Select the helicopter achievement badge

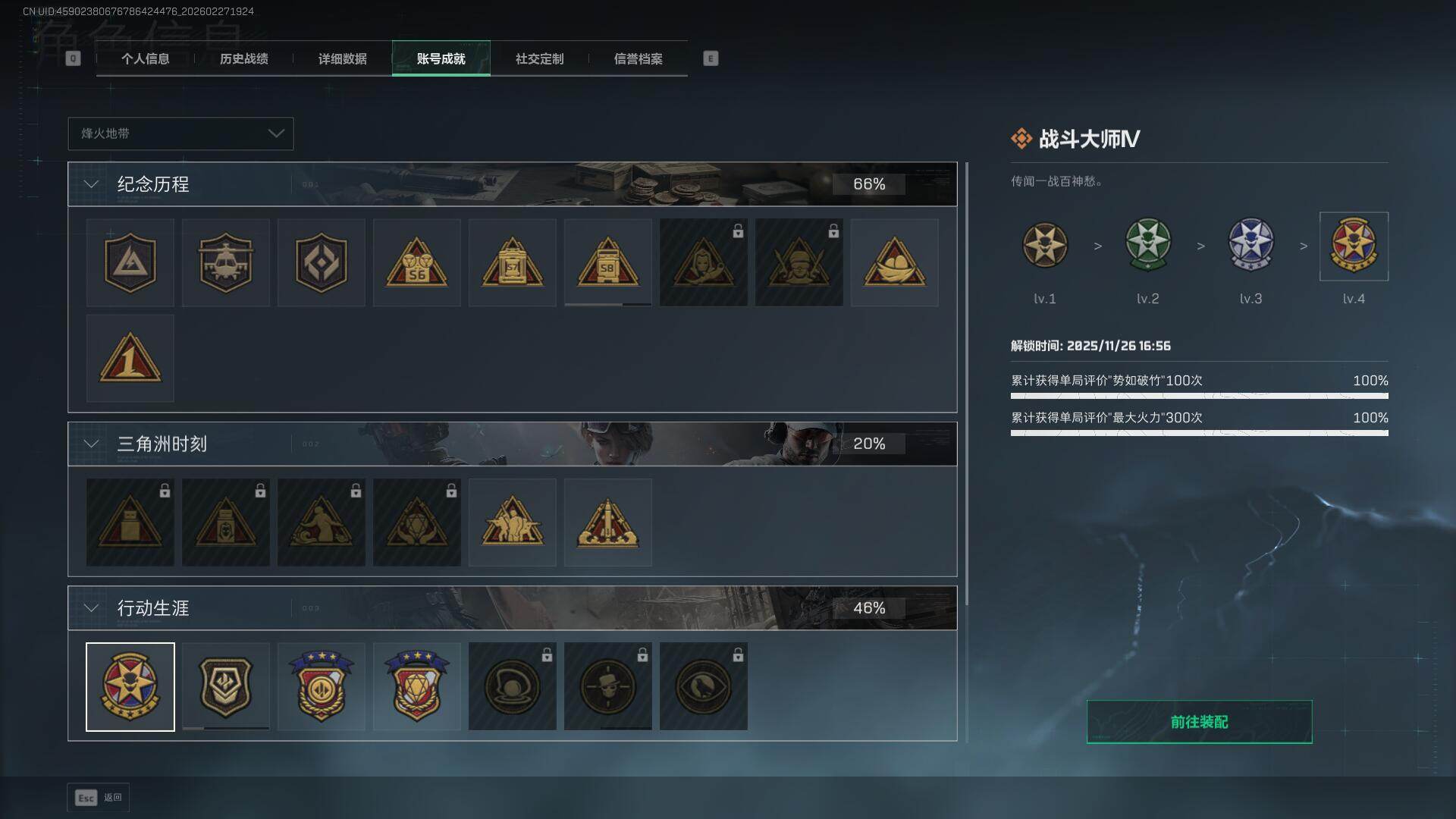tap(225, 262)
